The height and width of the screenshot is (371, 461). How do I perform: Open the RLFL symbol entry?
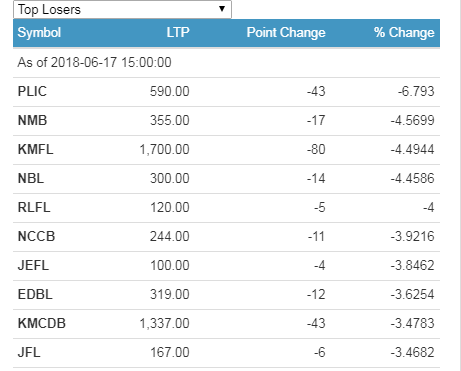tap(34, 207)
